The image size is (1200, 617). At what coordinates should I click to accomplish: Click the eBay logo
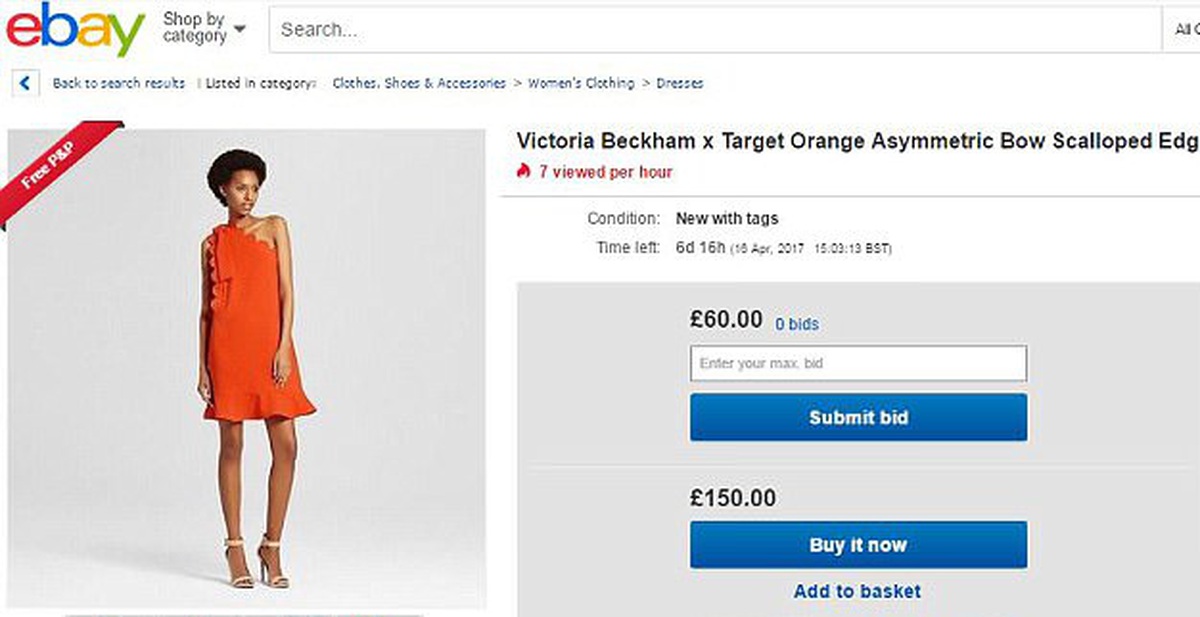[75, 30]
